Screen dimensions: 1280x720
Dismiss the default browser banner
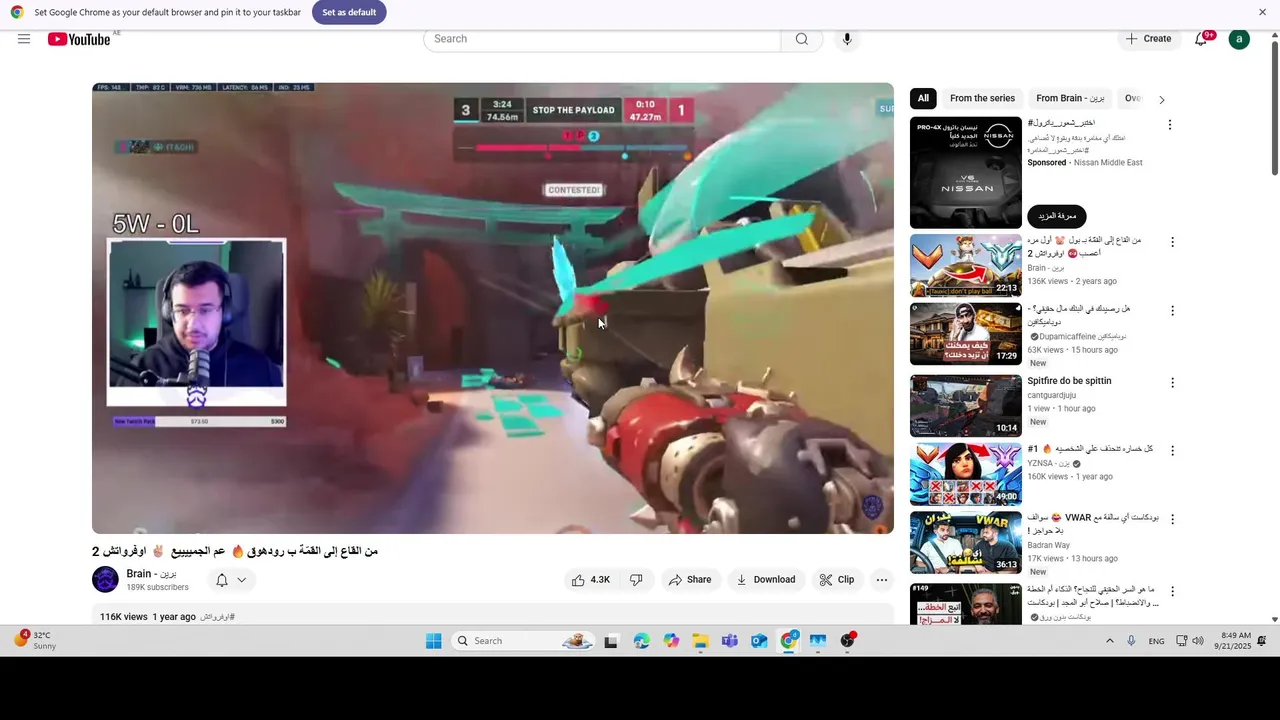tap(1262, 12)
